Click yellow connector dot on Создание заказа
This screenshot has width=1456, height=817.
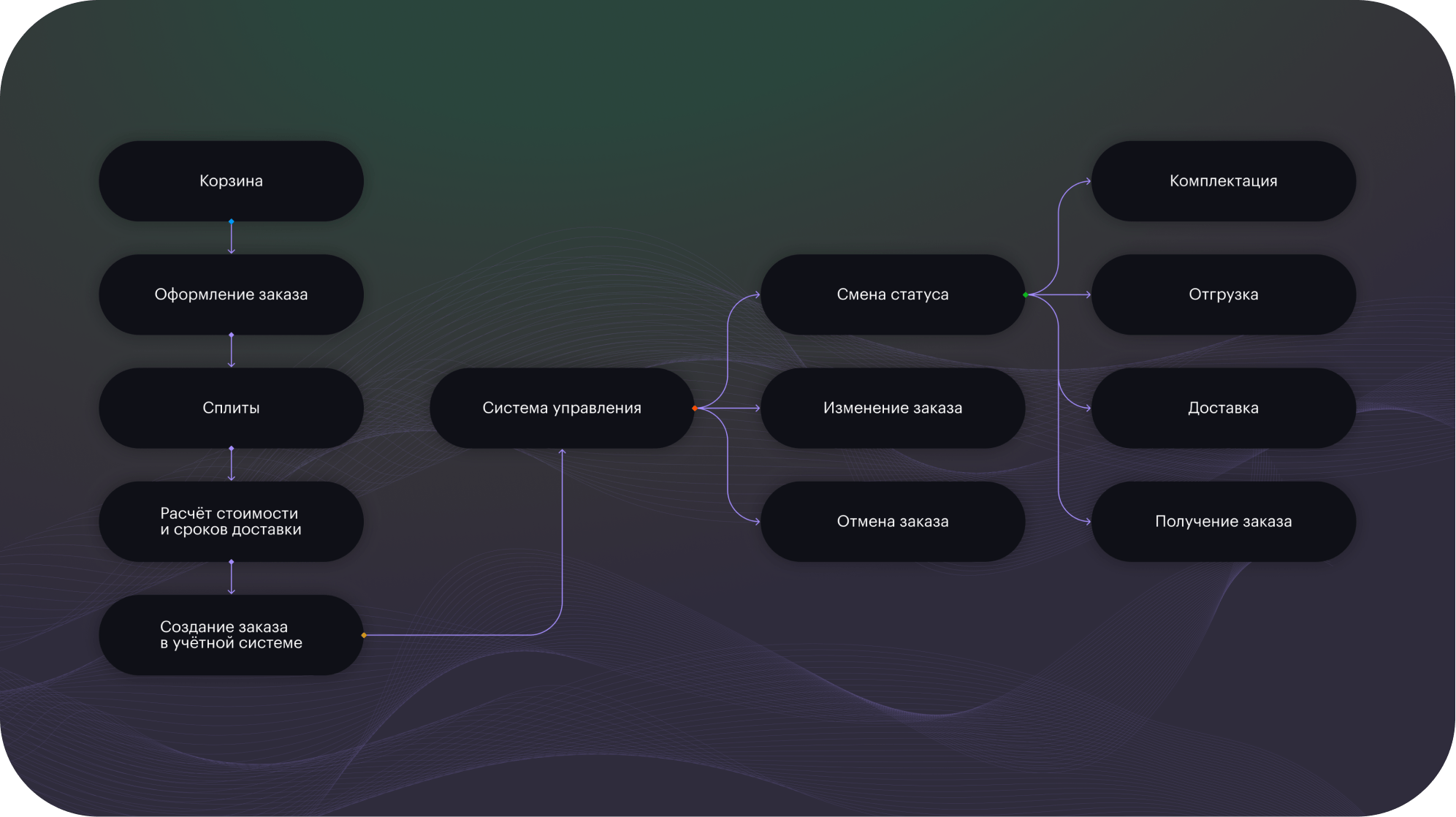click(x=364, y=635)
